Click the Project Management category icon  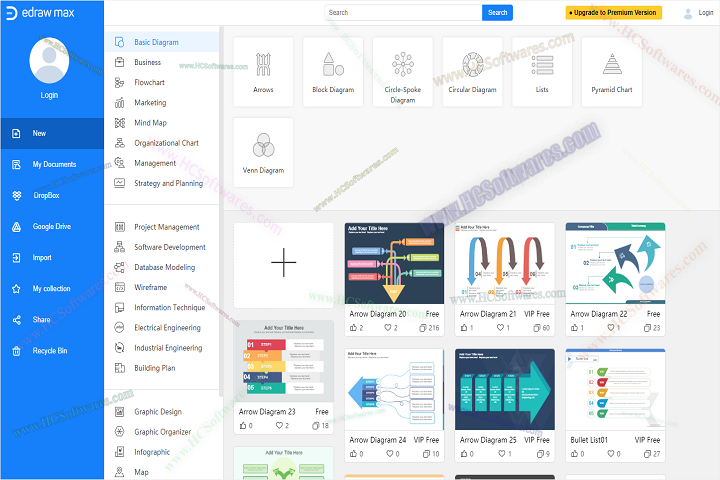119,227
